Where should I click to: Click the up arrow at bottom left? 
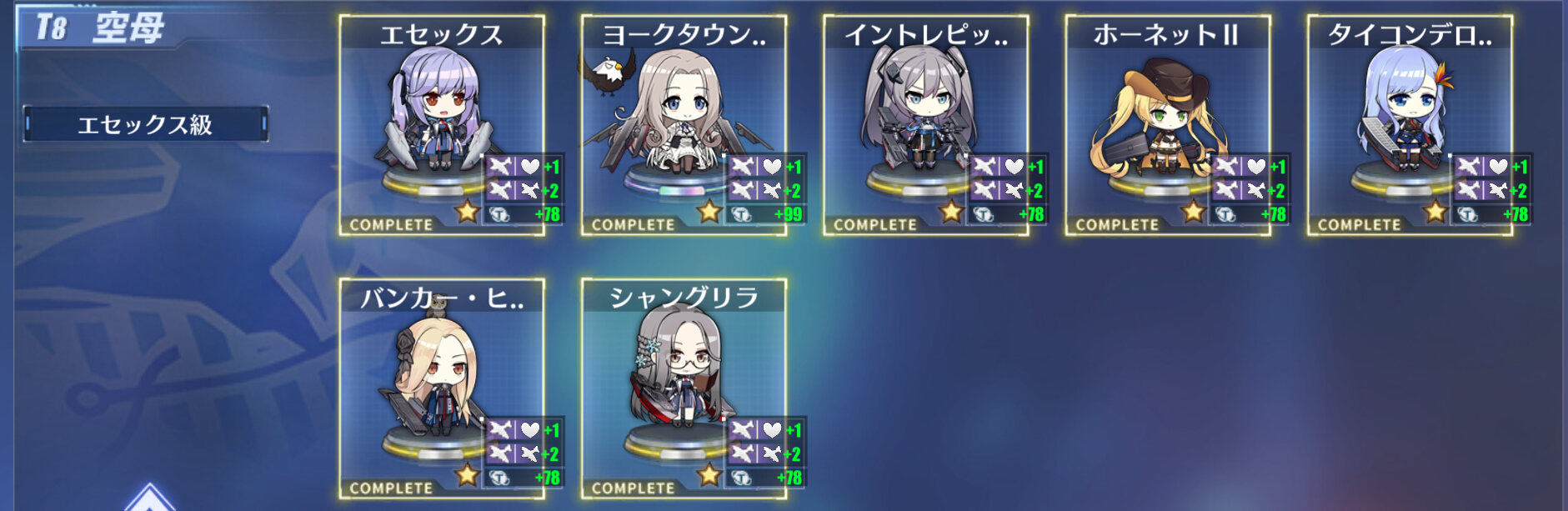(x=150, y=498)
